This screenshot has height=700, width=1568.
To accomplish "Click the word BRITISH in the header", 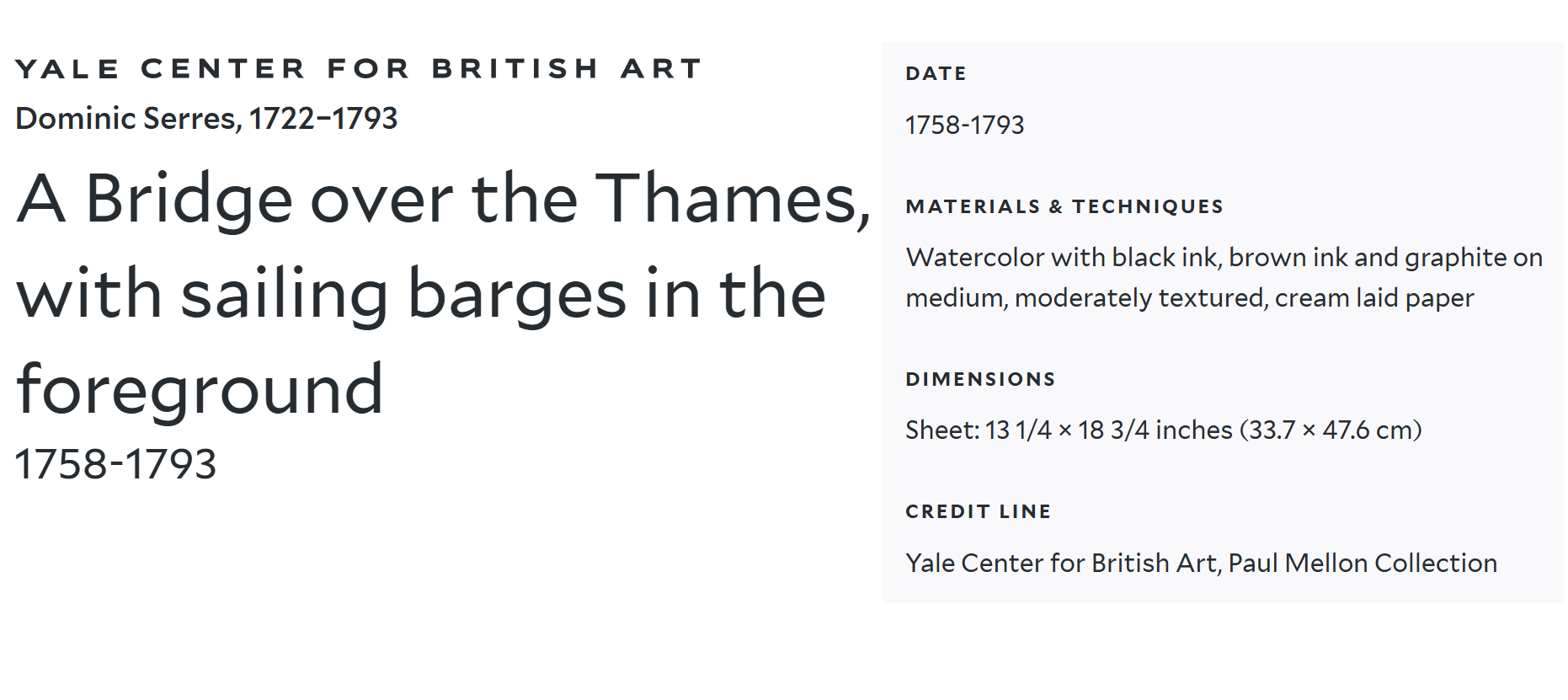I will pyautogui.click(x=515, y=69).
